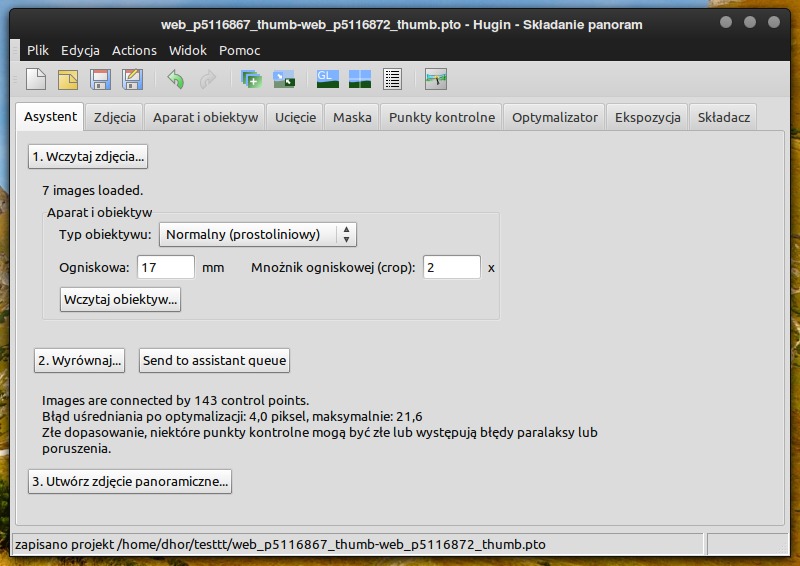
Task: Open the Maska tab
Action: coord(352,117)
